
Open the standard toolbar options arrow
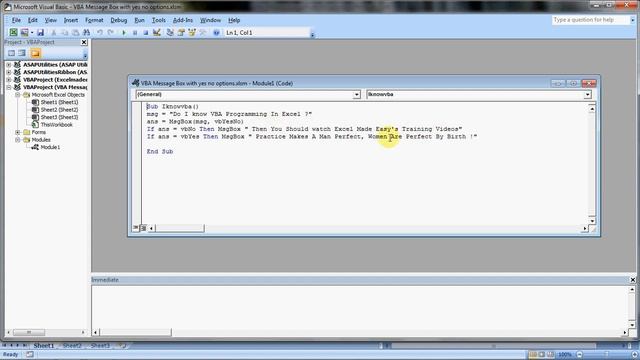click(x=312, y=35)
